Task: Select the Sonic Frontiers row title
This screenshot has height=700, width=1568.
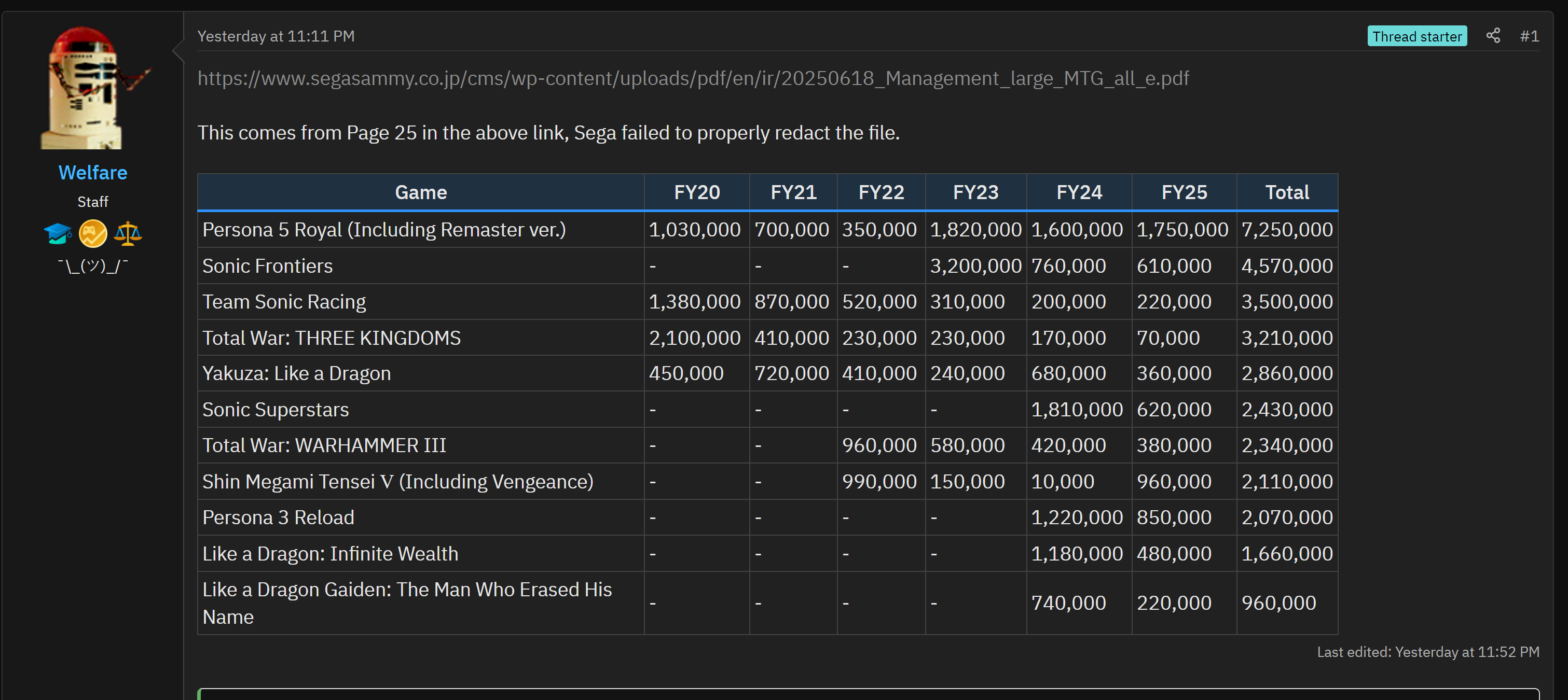Action: 267,266
